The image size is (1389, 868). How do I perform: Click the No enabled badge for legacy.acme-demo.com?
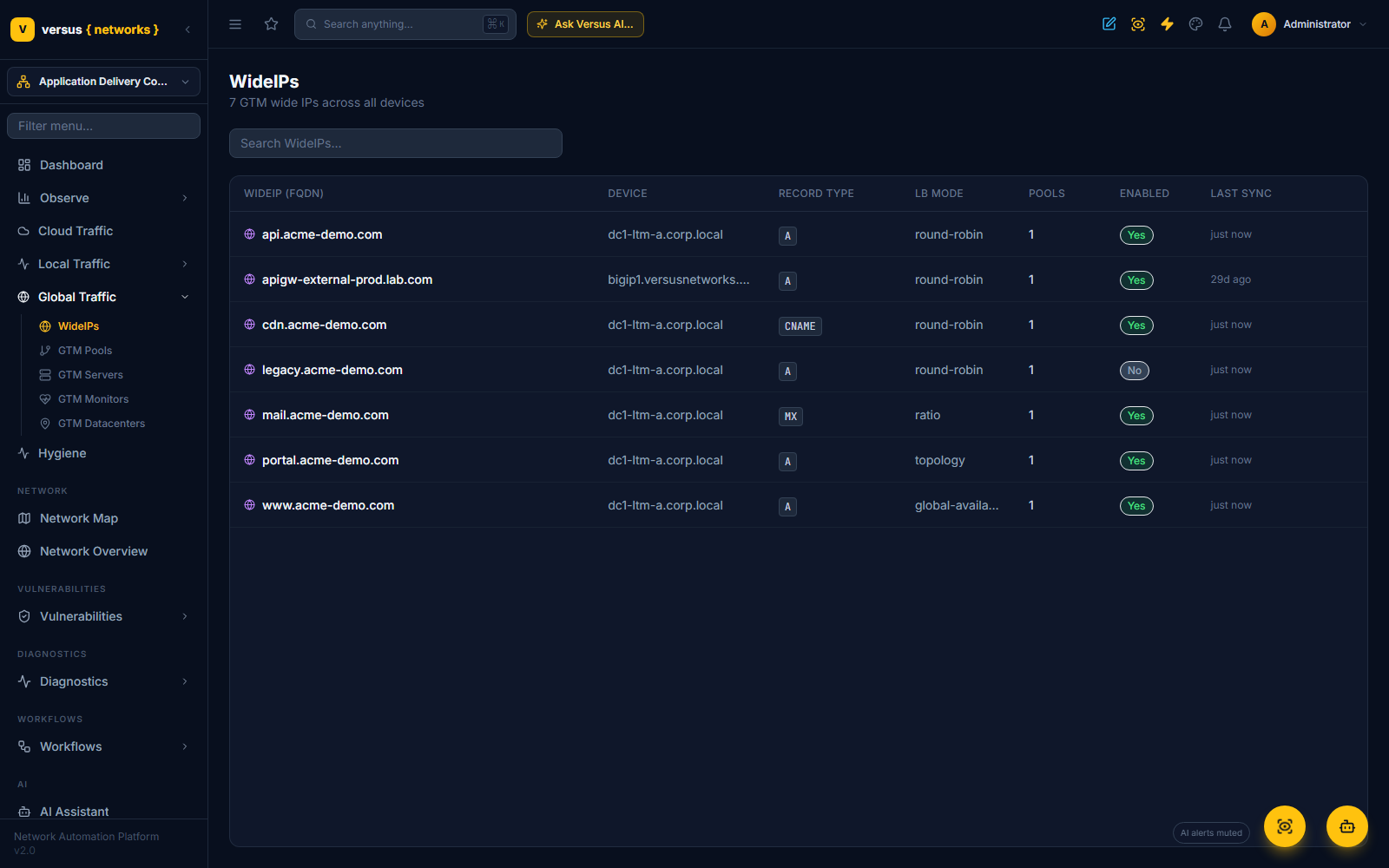[1135, 371]
